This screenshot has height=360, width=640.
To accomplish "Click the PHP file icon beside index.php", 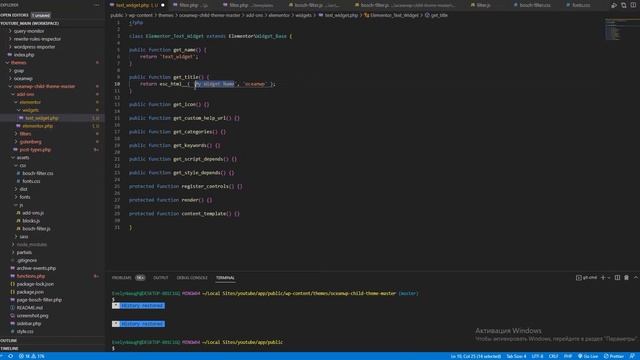I will (10, 55).
